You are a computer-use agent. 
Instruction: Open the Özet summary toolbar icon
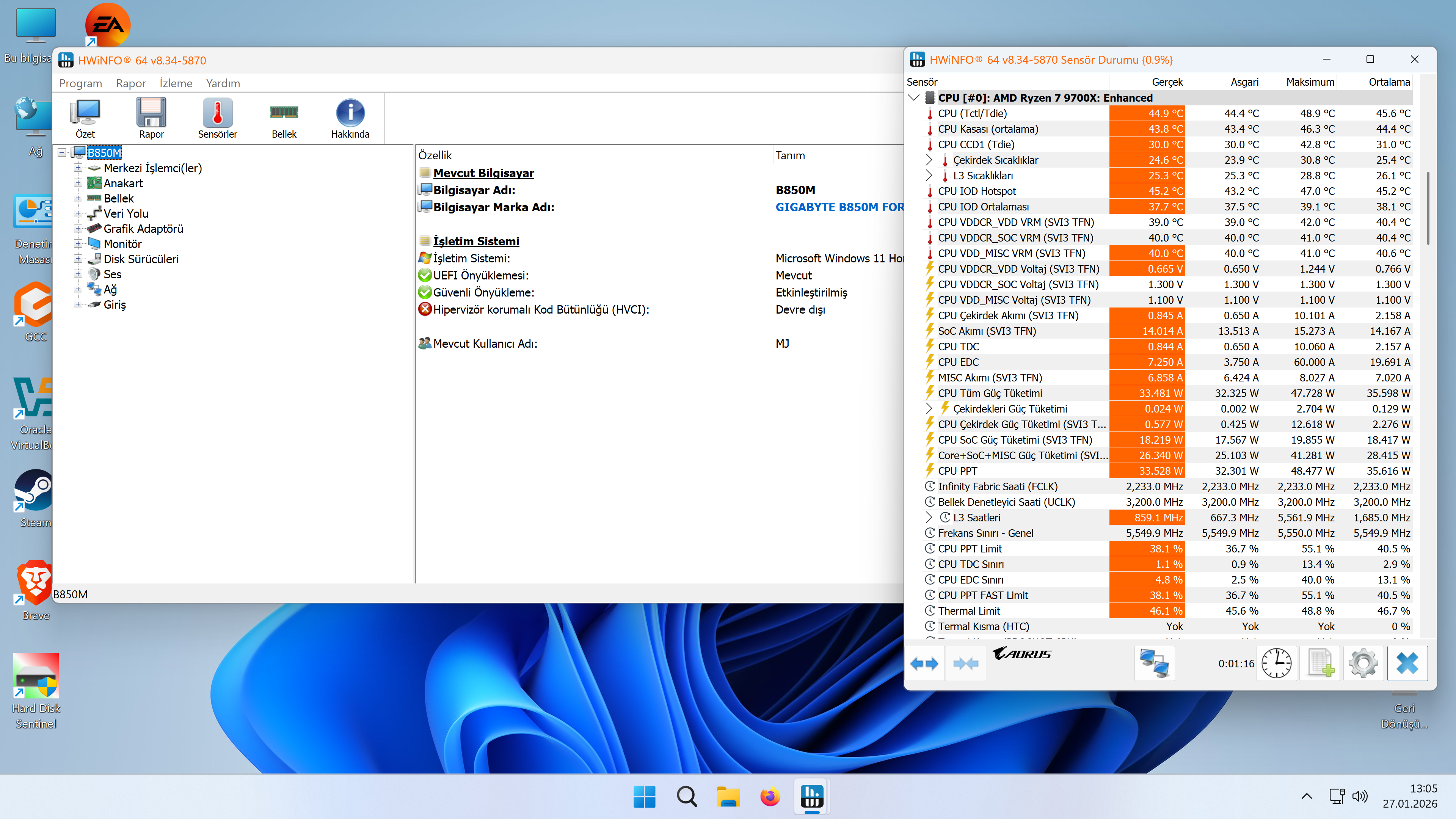pyautogui.click(x=85, y=118)
